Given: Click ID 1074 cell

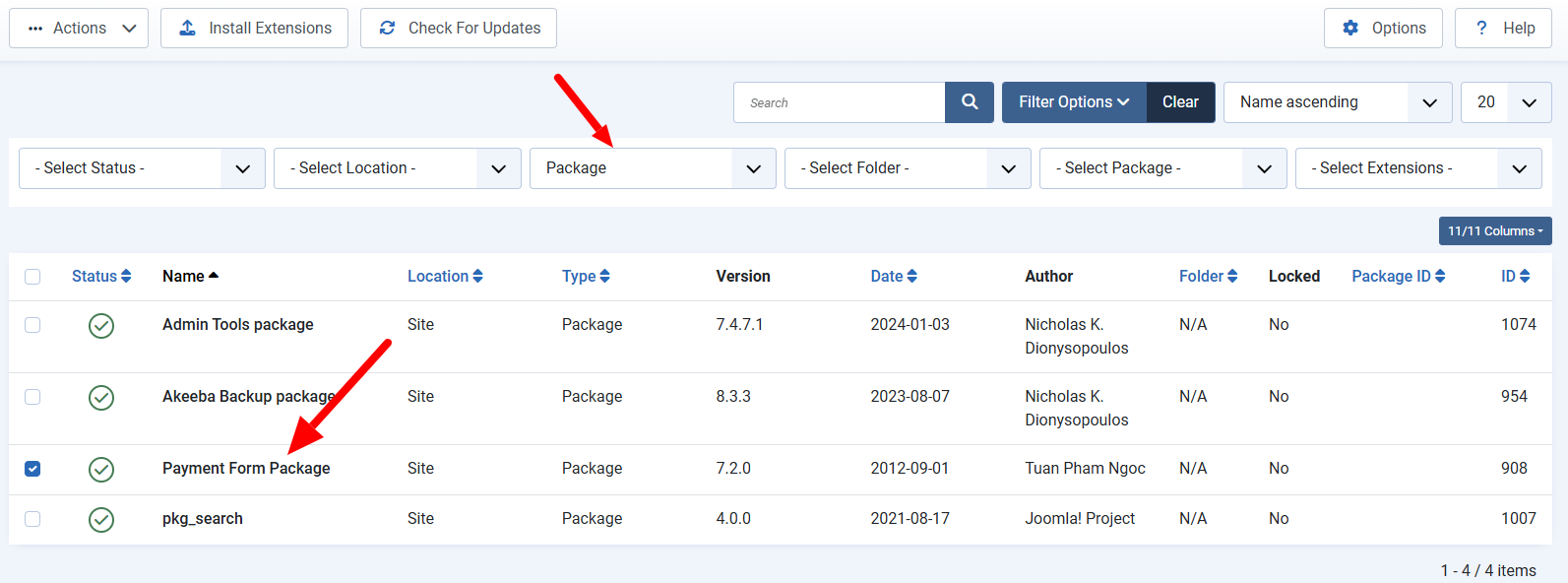Looking at the screenshot, I should pos(1519,325).
